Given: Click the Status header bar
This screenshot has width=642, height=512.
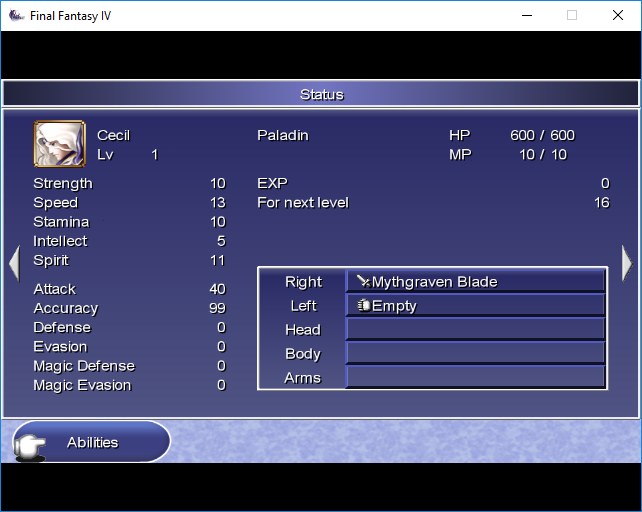Looking at the screenshot, I should click(x=321, y=94).
